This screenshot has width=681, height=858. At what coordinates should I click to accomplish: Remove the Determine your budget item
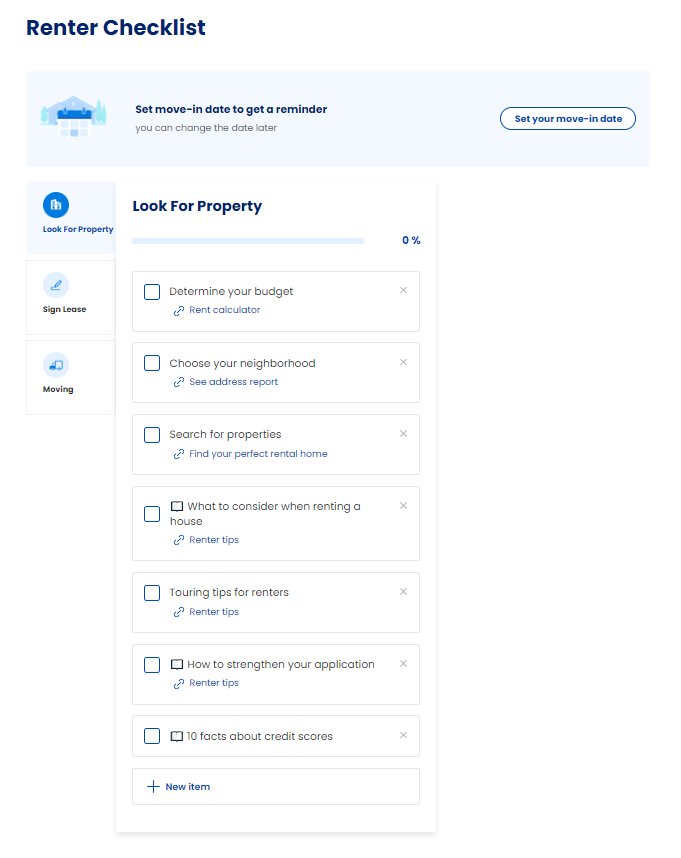click(x=403, y=290)
